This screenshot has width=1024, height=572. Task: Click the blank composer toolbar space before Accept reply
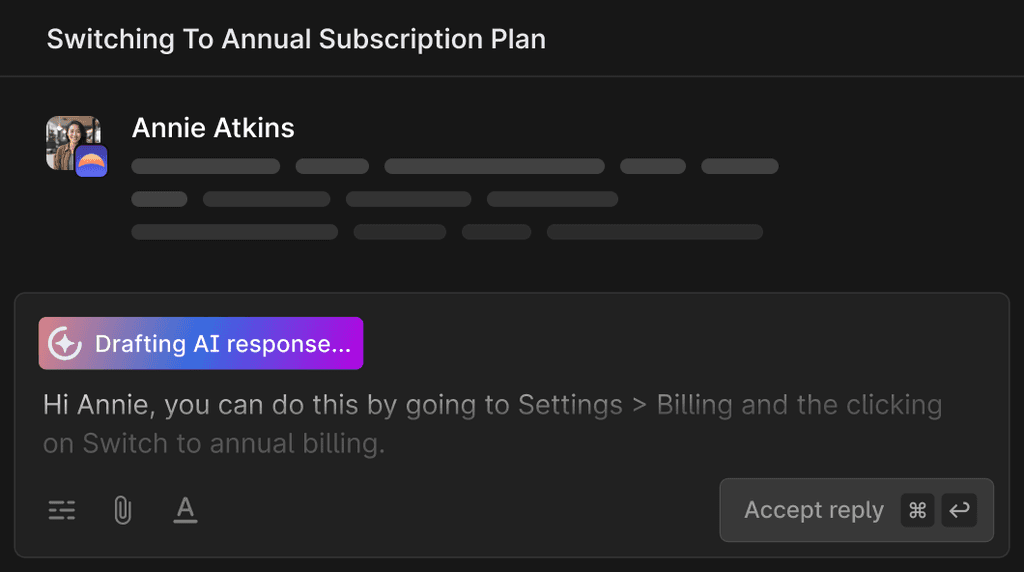pos(457,510)
